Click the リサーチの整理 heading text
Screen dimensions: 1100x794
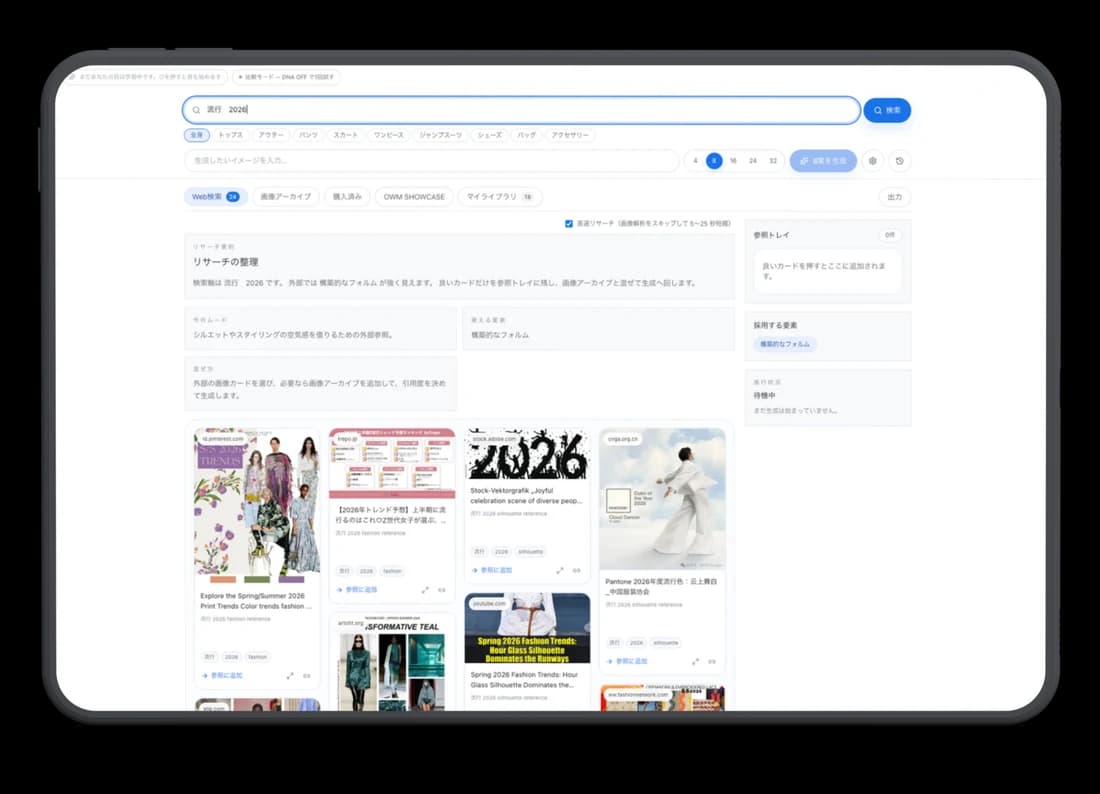pyautogui.click(x=226, y=262)
